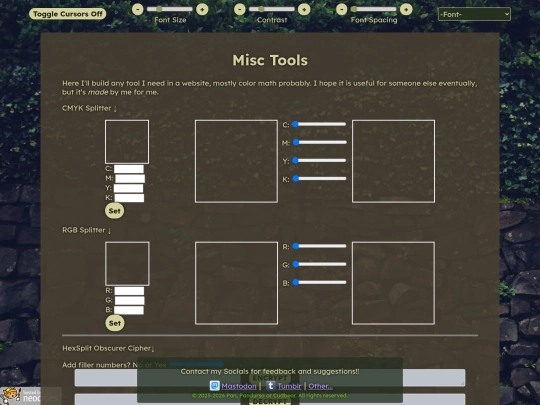Click the CMYK input color preview box
540x405 pixels.
click(x=127, y=142)
